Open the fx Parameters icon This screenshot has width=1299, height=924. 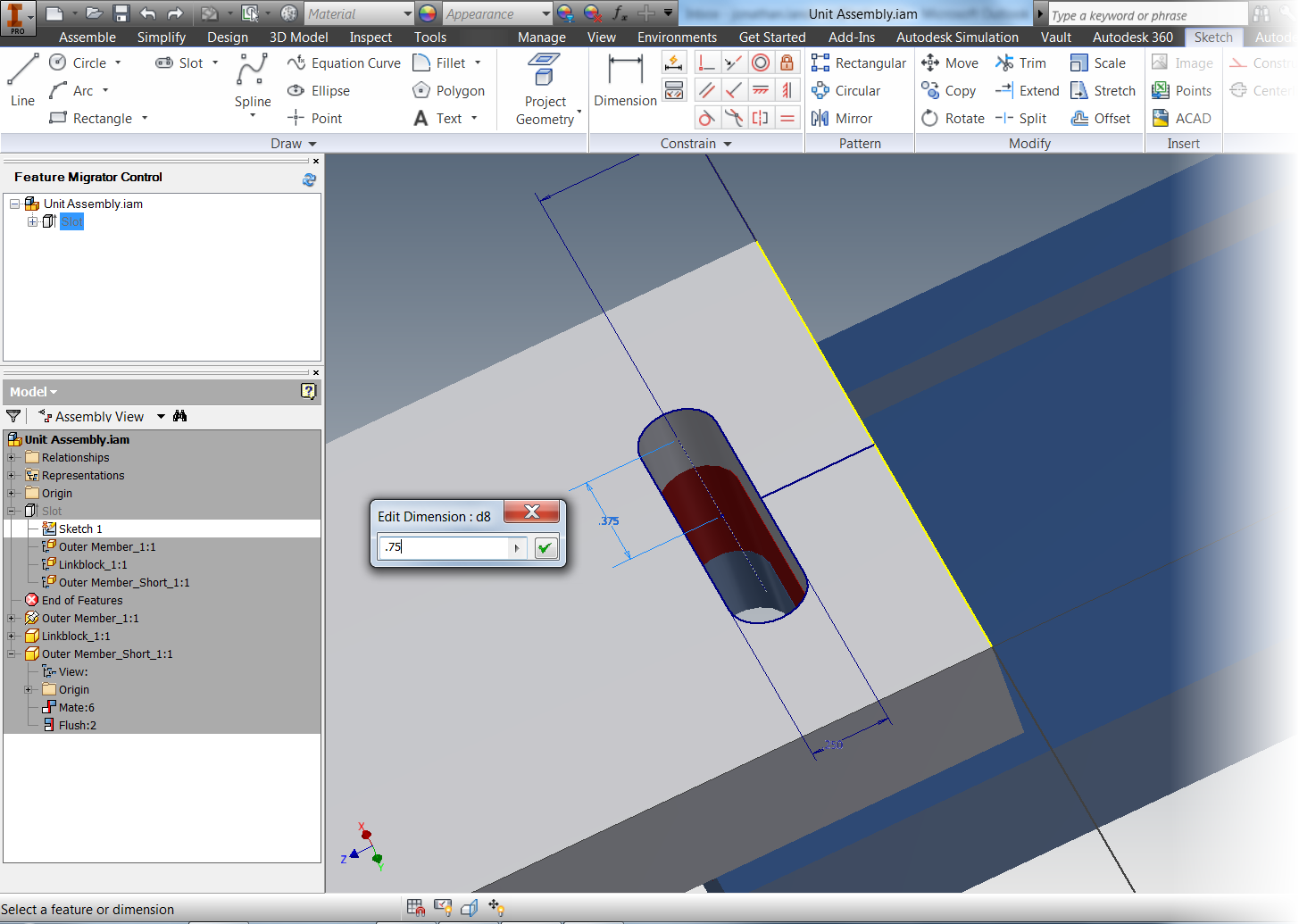(x=620, y=13)
